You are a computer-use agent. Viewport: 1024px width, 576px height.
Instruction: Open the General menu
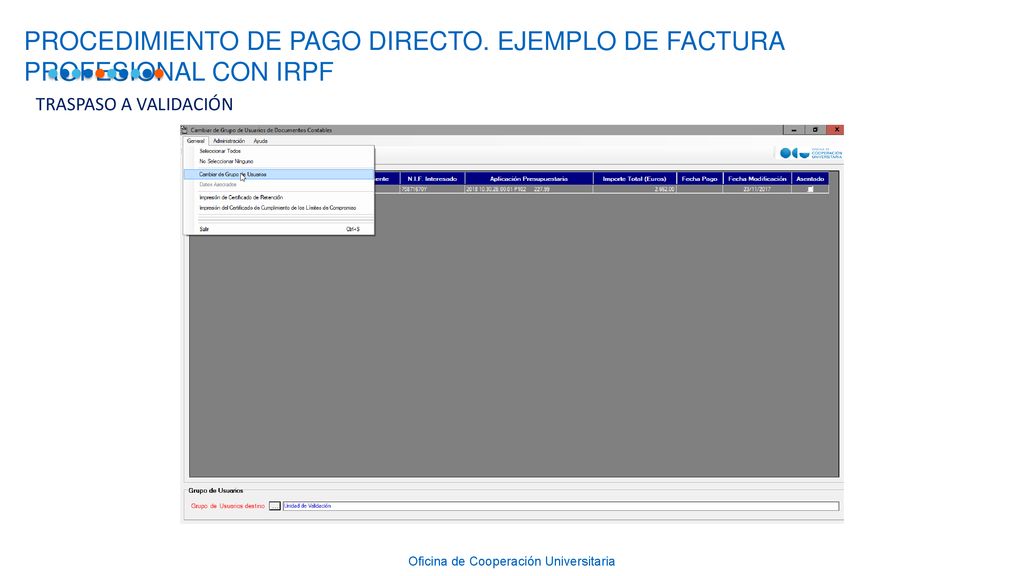tap(195, 141)
